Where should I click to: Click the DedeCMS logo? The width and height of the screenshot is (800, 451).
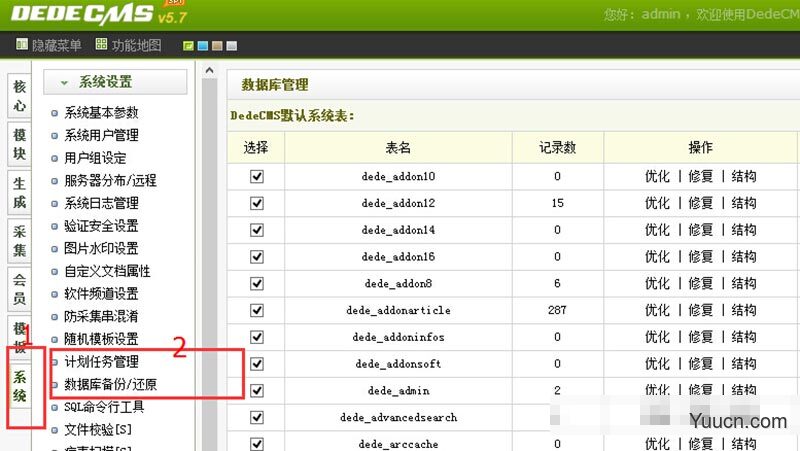click(x=85, y=14)
